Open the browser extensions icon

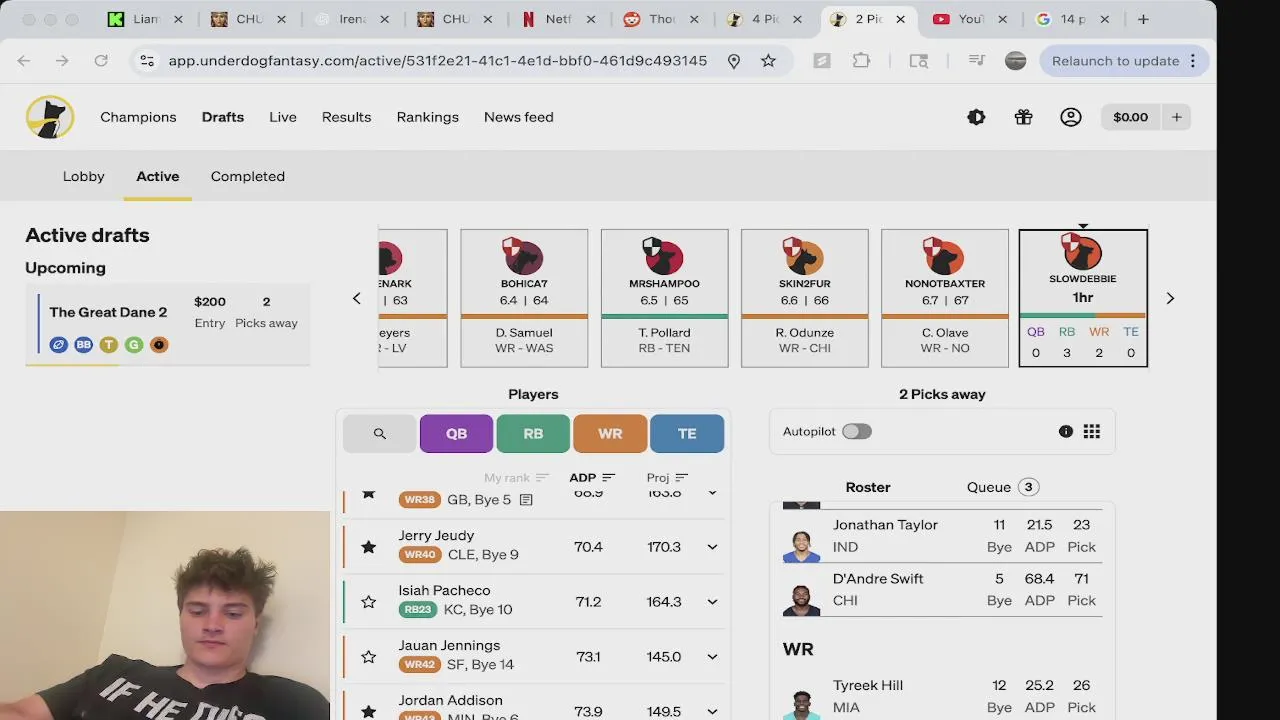click(x=861, y=61)
